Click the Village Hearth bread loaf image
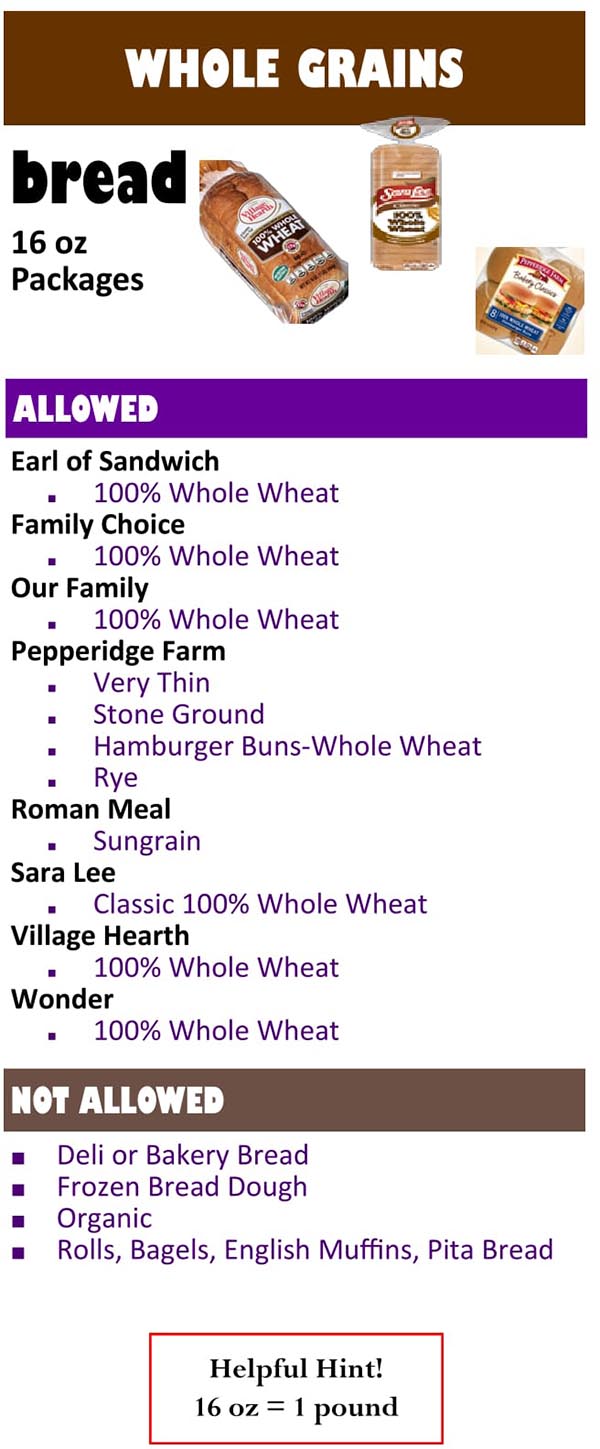This screenshot has height=1449, width=600. [273, 241]
